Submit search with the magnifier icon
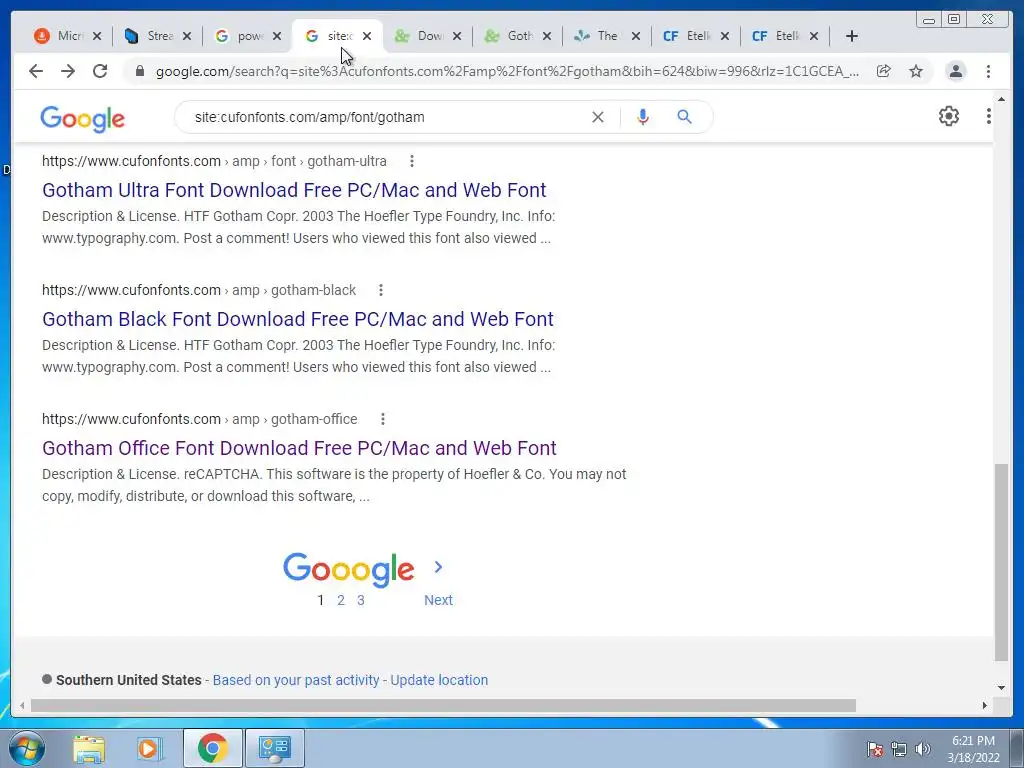 [684, 117]
